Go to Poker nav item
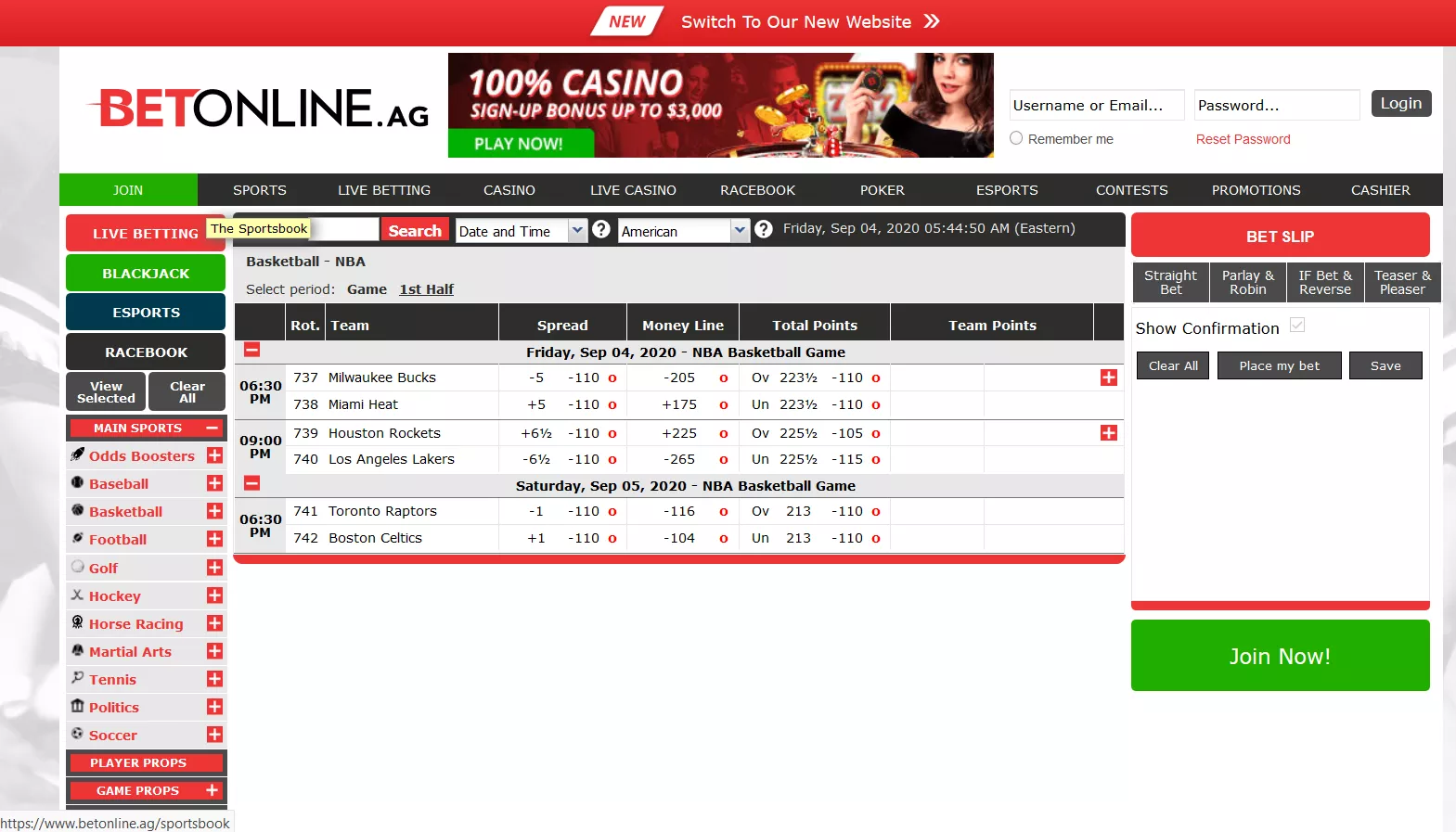The image size is (1456, 832). [x=883, y=190]
